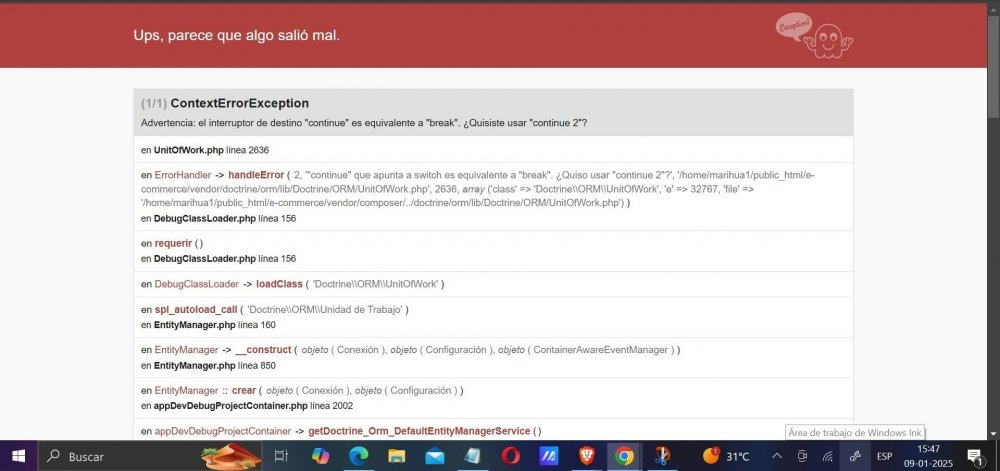Open the weather widget showing 31°C
Screen dimensions: 1000x471
click(726, 456)
